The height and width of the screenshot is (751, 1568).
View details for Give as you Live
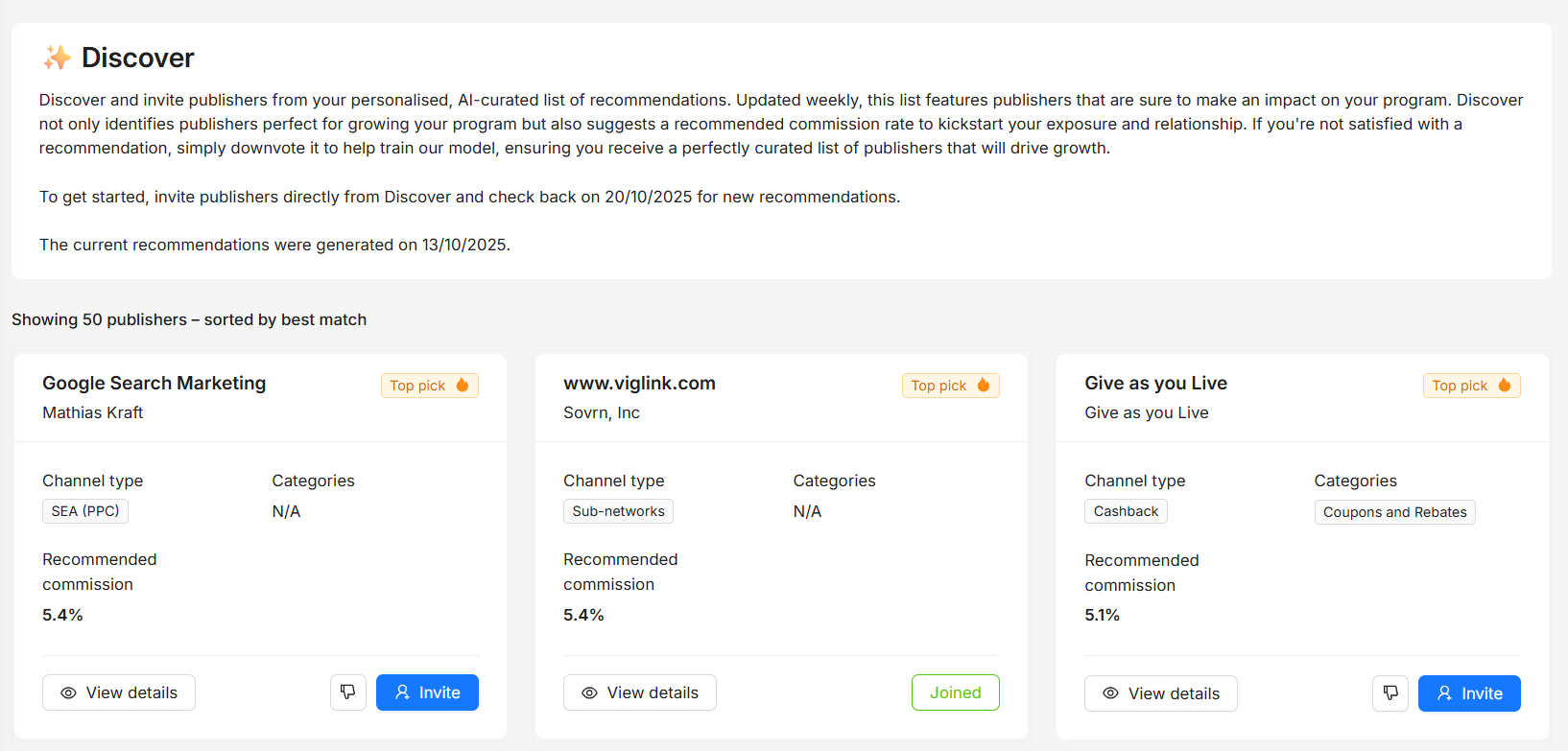1161,693
